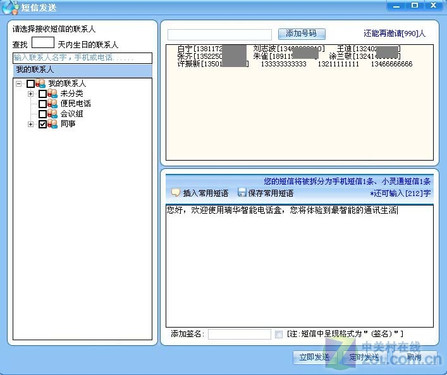447x375 pixels.
Task: Focus the 添加签名 signature input field
Action: [239, 334]
